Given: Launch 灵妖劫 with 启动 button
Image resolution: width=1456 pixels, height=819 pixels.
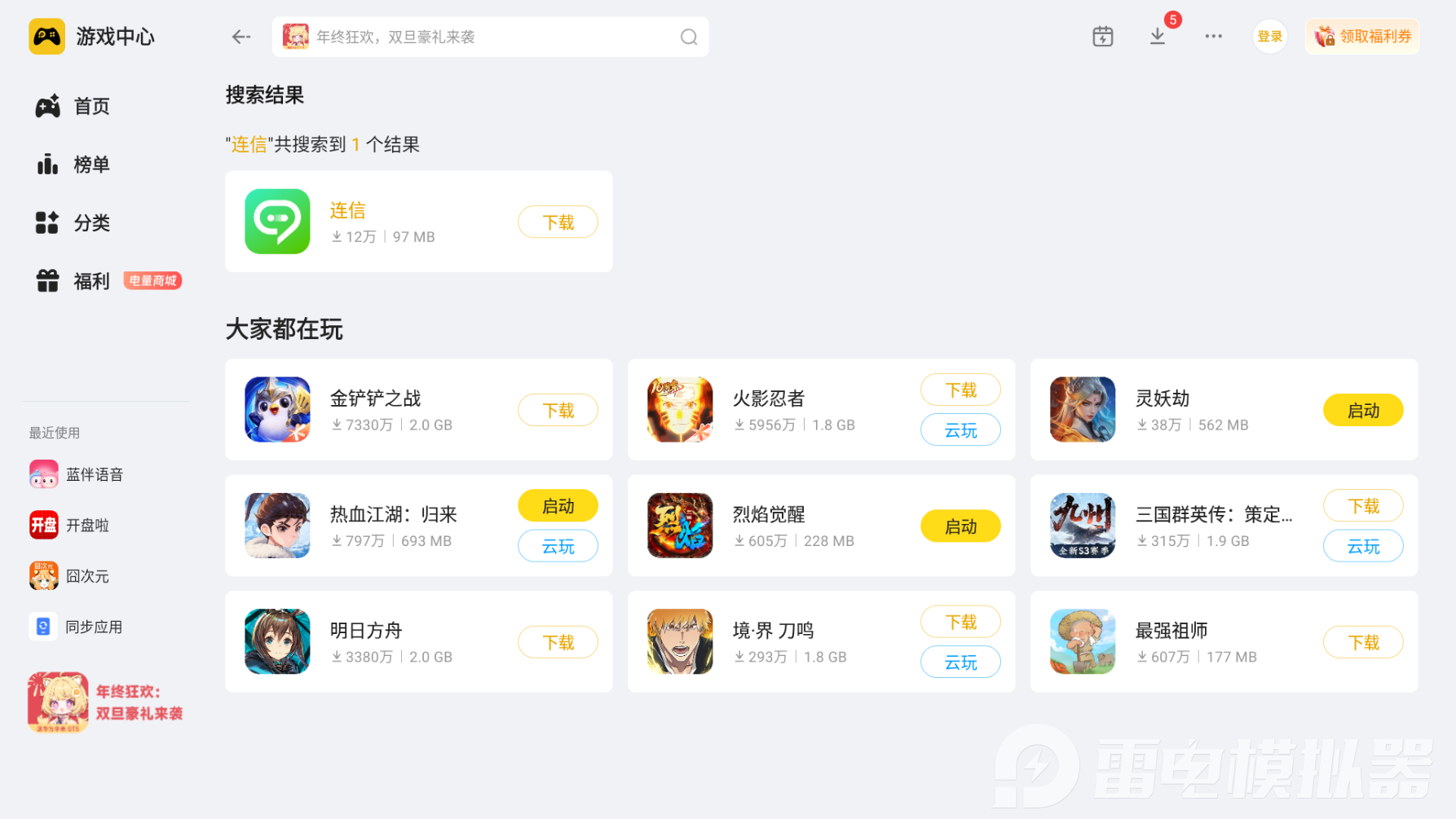Looking at the screenshot, I should coord(1363,410).
